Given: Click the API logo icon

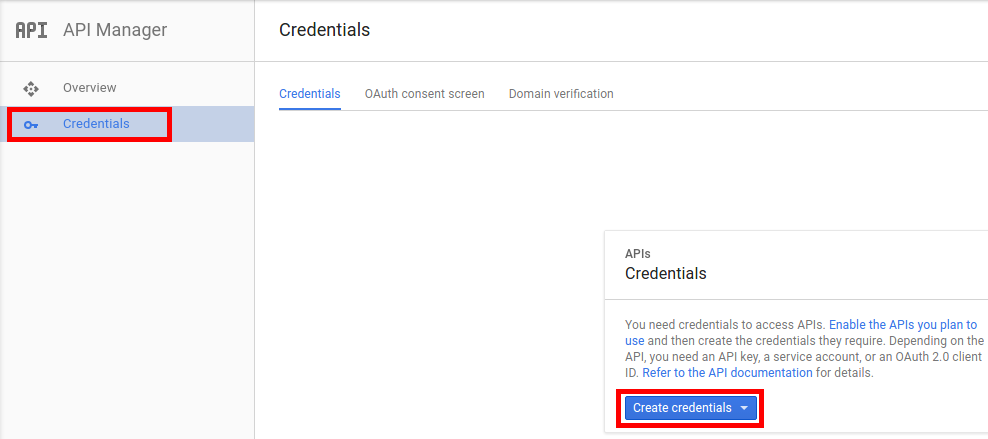Looking at the screenshot, I should (31, 30).
